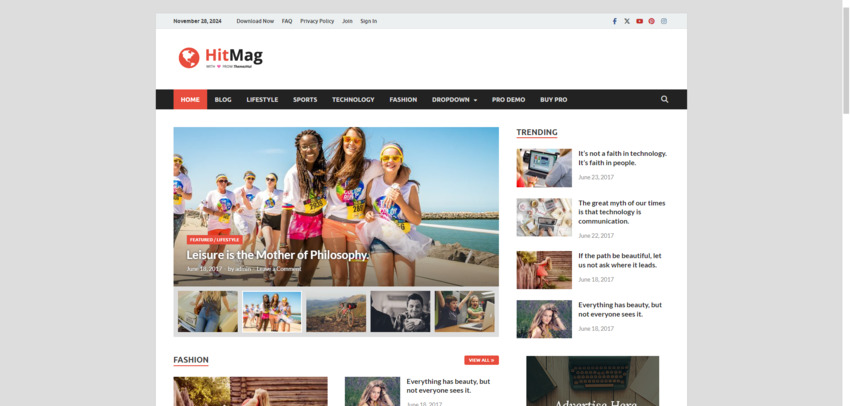Click the Join link
Viewport: 850px width, 406px height.
tap(347, 21)
